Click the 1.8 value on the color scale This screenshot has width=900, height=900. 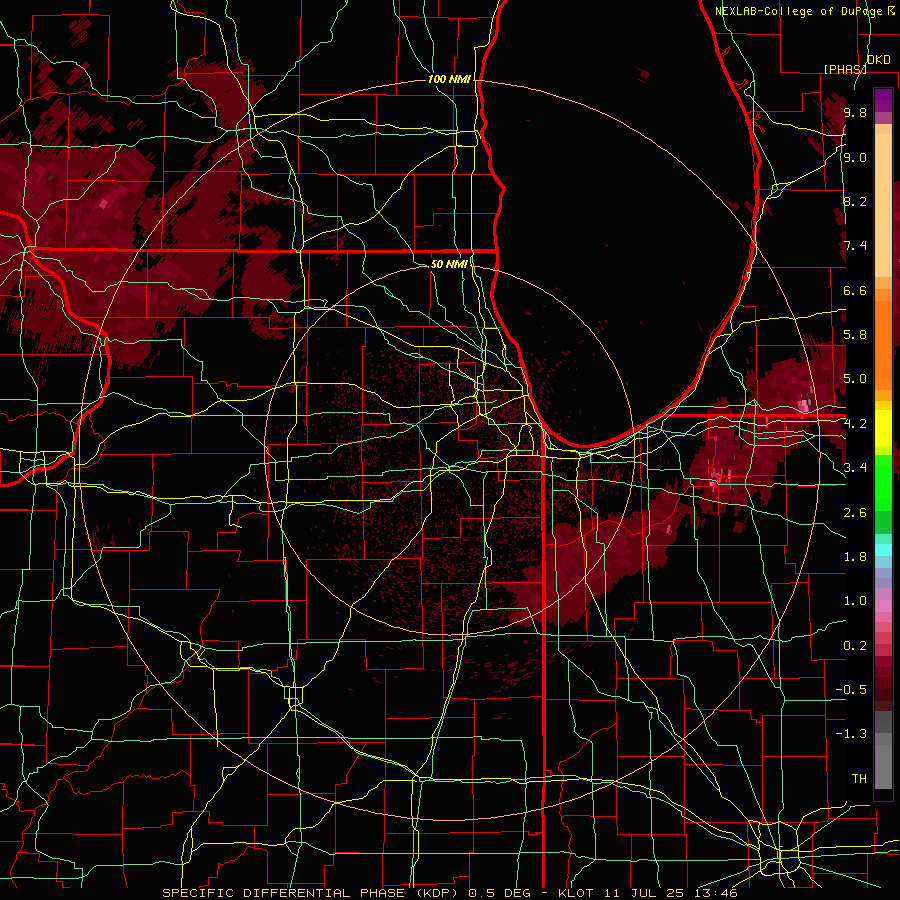pyautogui.click(x=855, y=557)
